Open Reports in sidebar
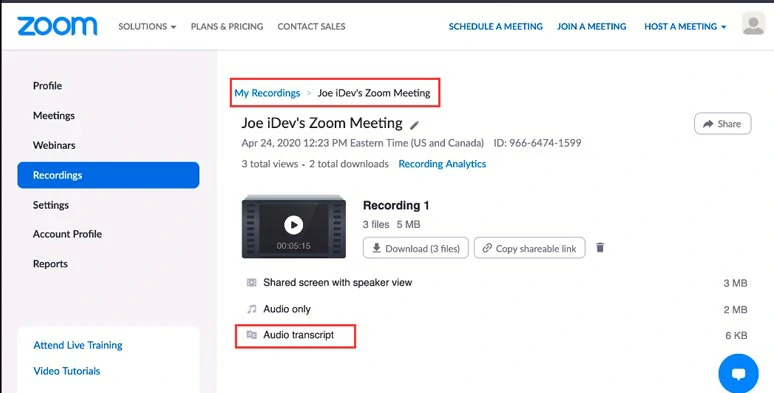The height and width of the screenshot is (393, 774). (50, 264)
